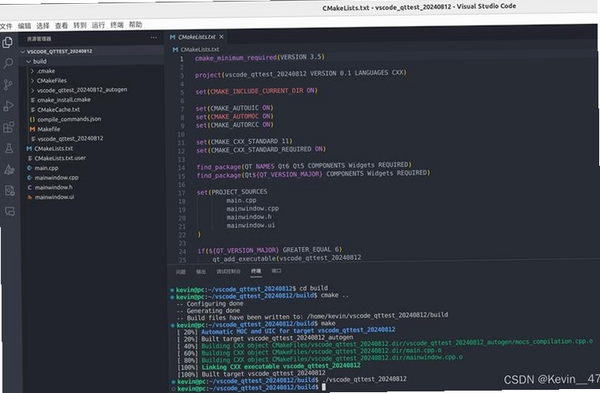
Task: Open main.cpp from the Explorer
Action: tap(46, 168)
